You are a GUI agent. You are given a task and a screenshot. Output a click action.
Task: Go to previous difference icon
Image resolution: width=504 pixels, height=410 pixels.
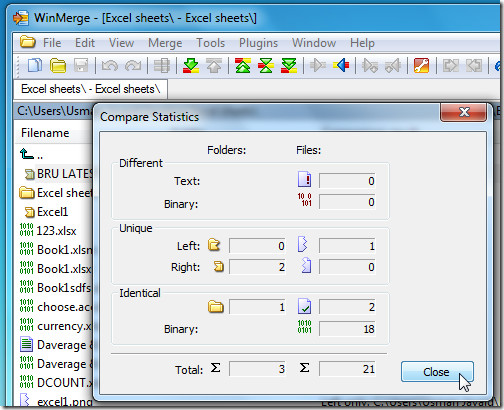(214, 65)
